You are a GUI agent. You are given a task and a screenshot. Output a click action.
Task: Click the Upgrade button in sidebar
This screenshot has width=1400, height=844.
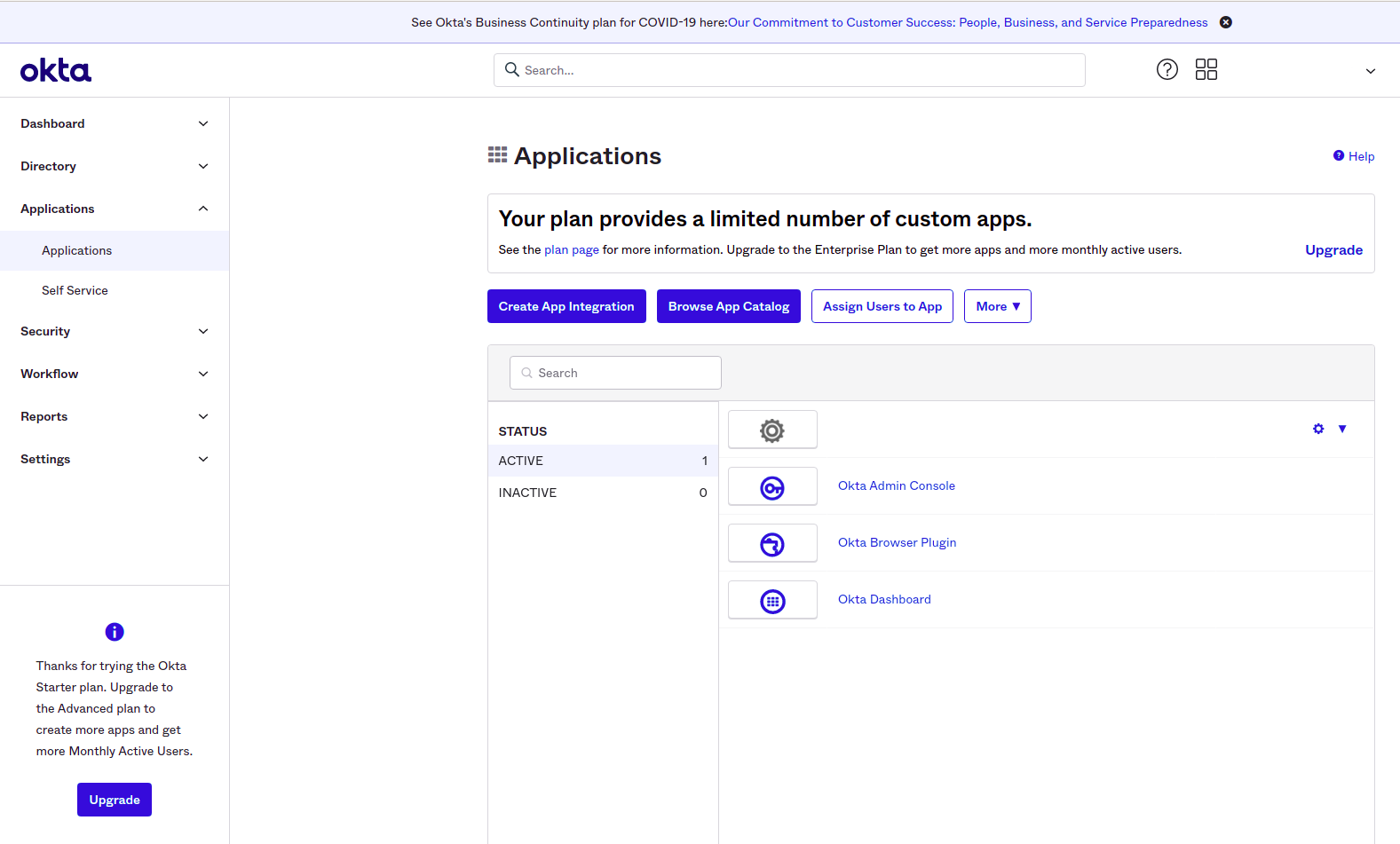click(115, 800)
